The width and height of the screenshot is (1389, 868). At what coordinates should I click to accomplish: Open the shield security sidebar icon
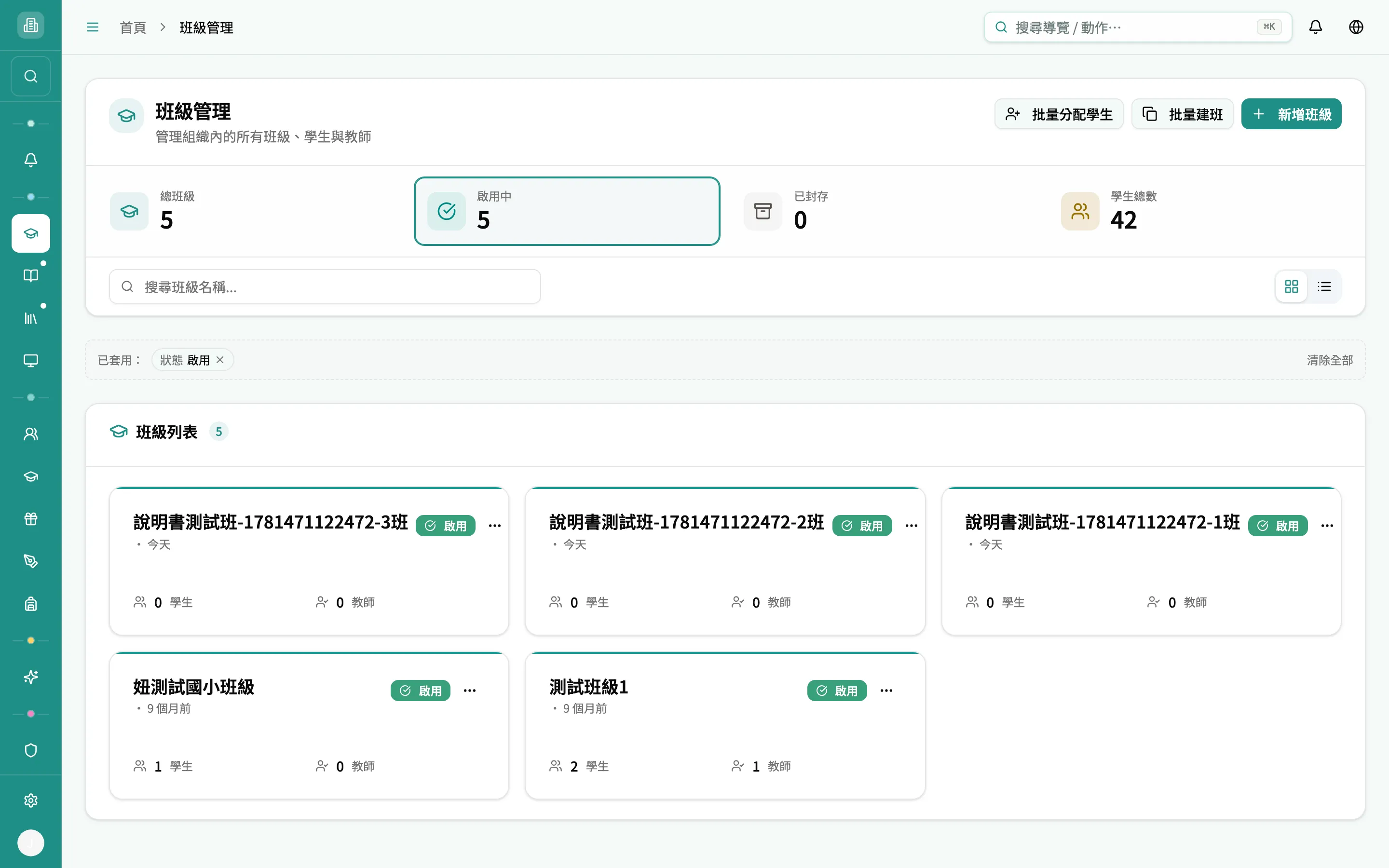[x=30, y=750]
